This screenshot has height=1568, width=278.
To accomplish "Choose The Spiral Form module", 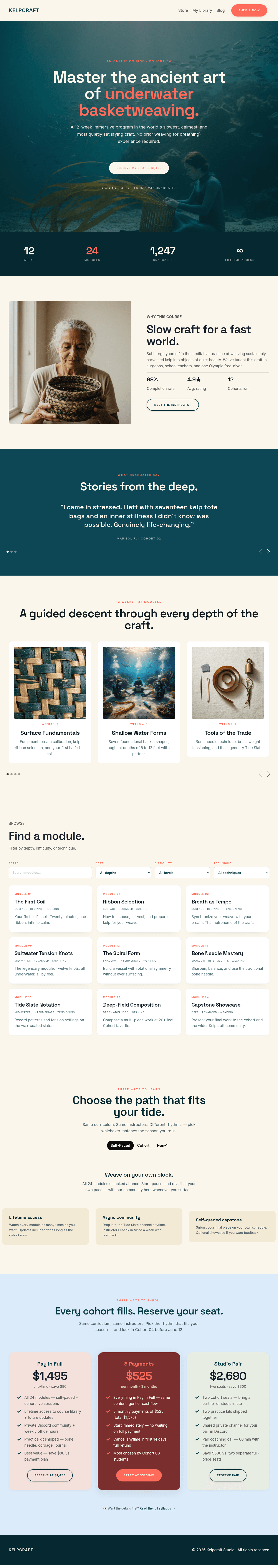I will point(139,960).
